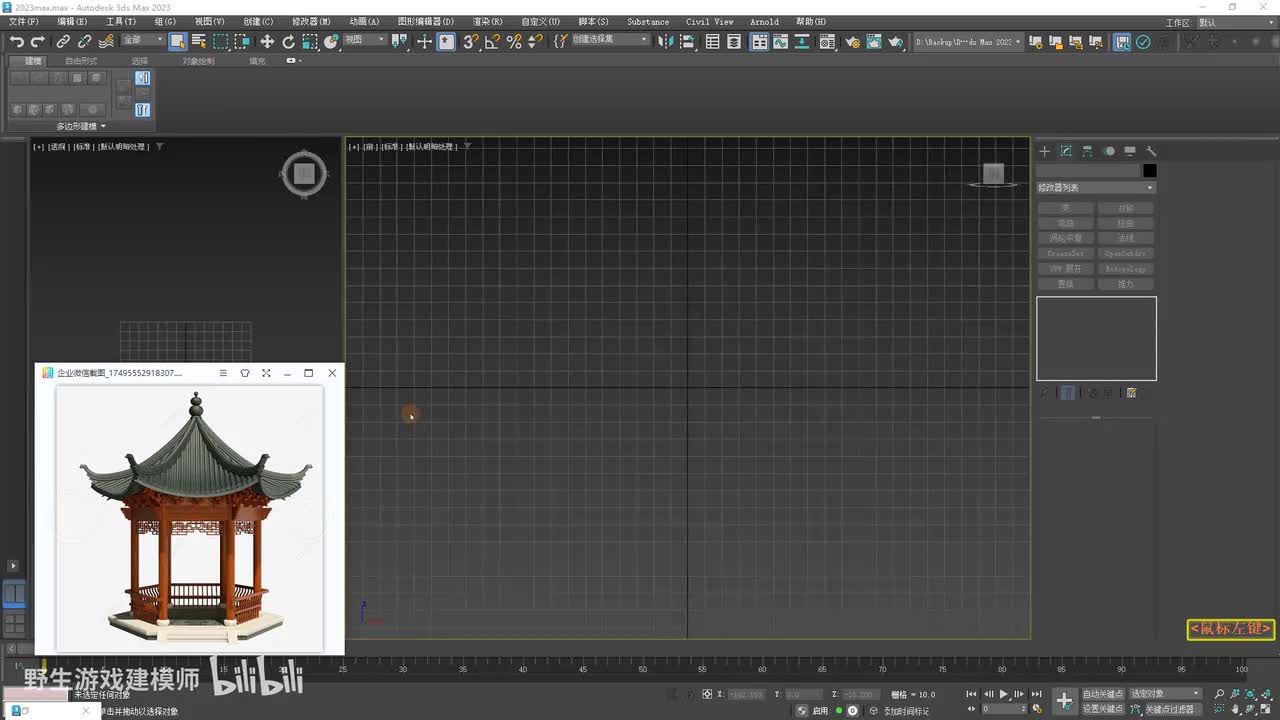Click the 添加时间标记 time tag label

pyautogui.click(x=906, y=711)
